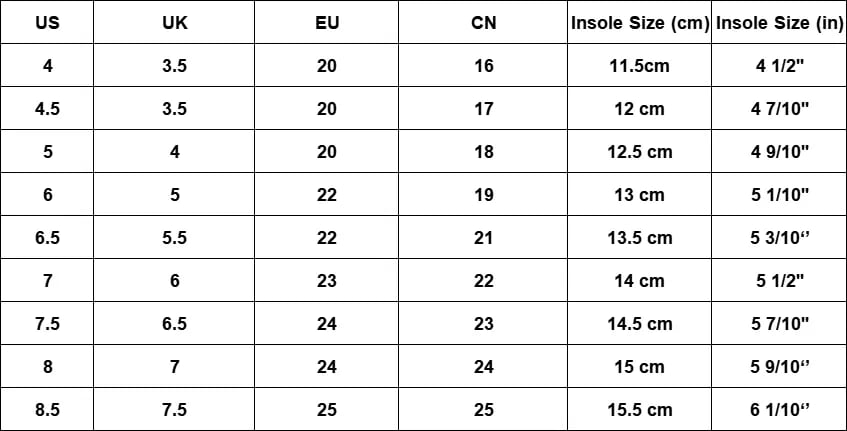Click US size 8 cell
Screen dimensions: 847x431
click(47, 366)
